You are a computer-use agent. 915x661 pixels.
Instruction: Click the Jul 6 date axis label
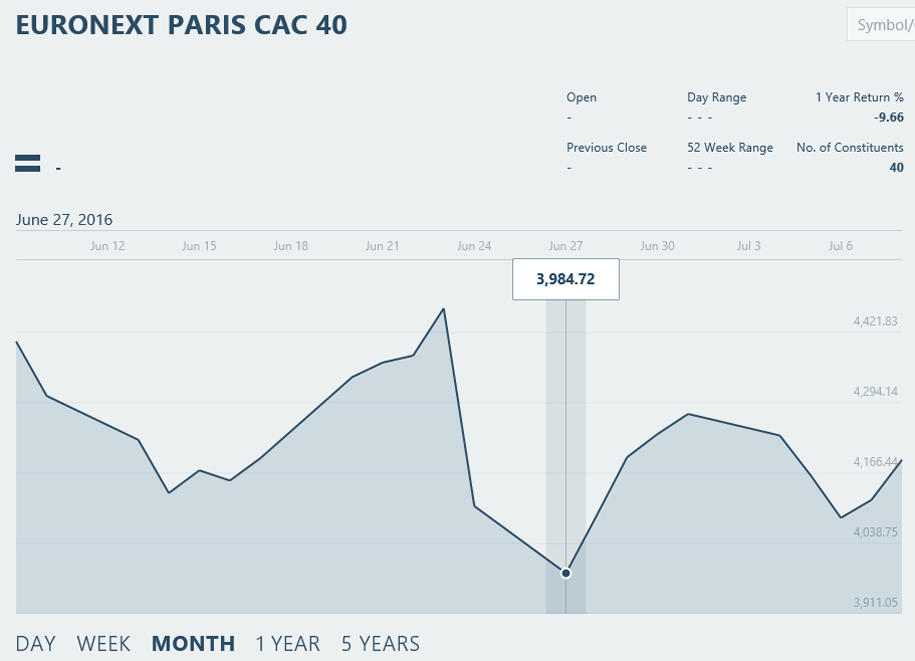click(840, 246)
